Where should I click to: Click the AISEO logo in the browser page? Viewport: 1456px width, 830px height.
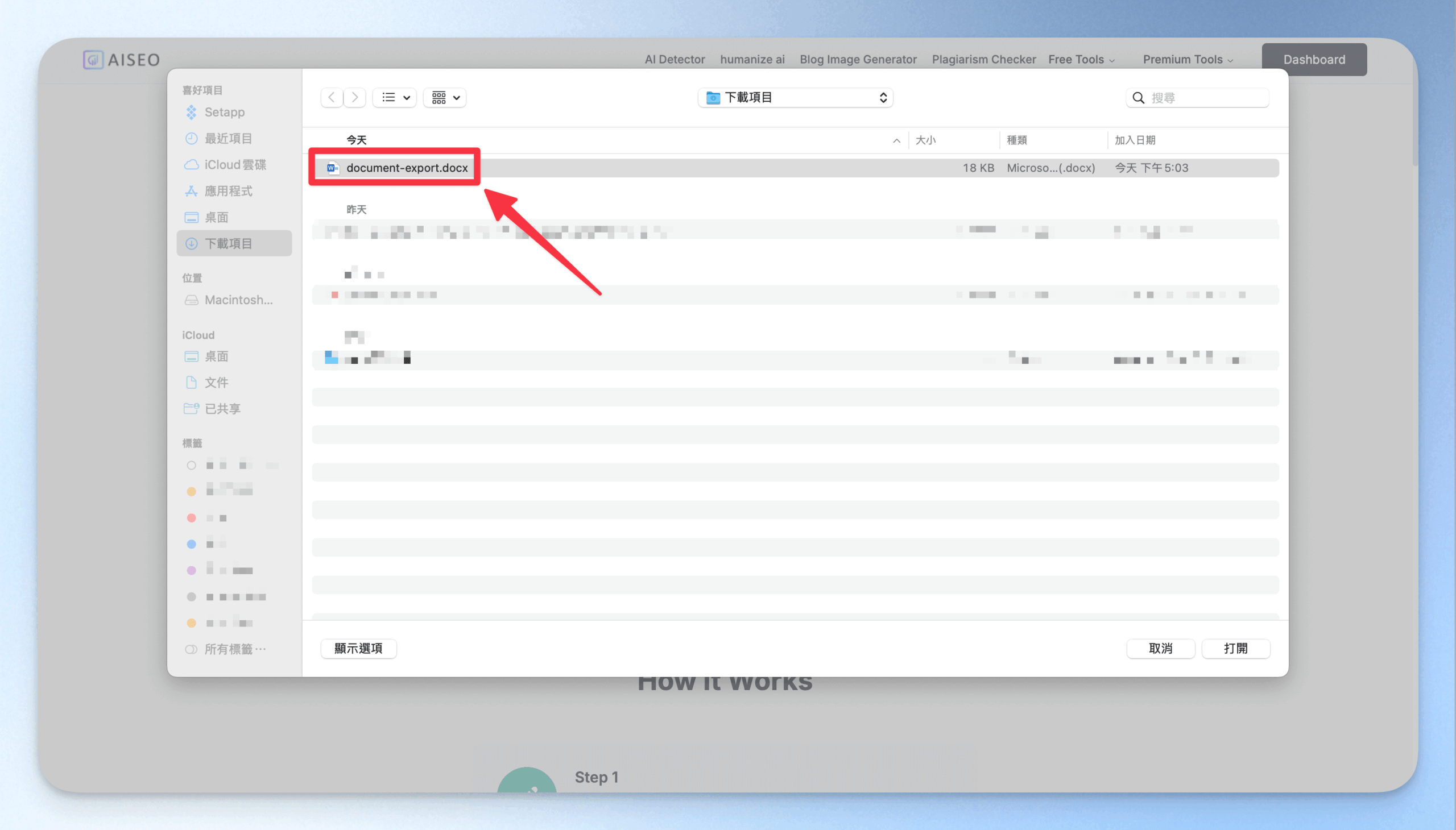click(122, 59)
